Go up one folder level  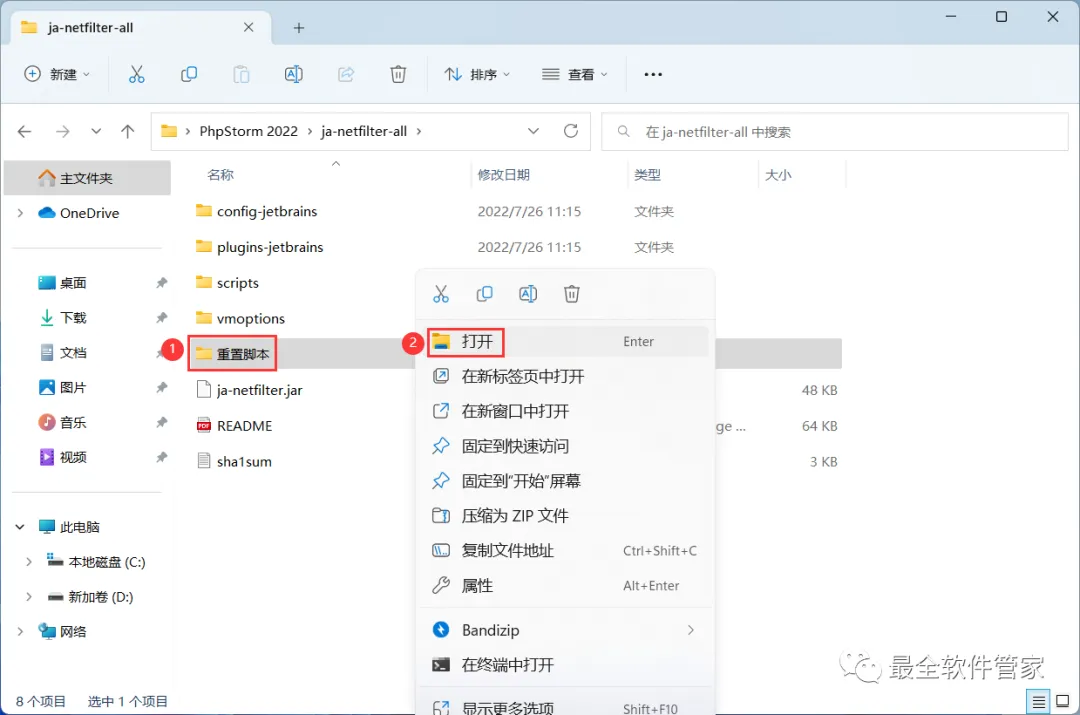tap(127, 131)
